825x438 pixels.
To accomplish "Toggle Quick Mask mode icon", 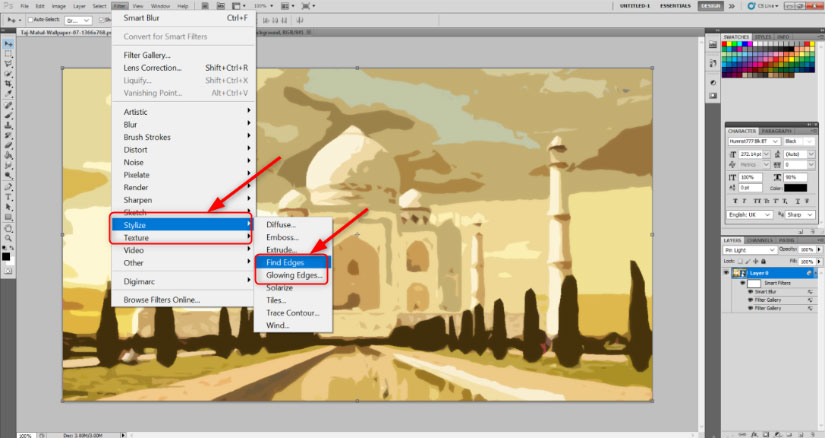I will [8, 271].
